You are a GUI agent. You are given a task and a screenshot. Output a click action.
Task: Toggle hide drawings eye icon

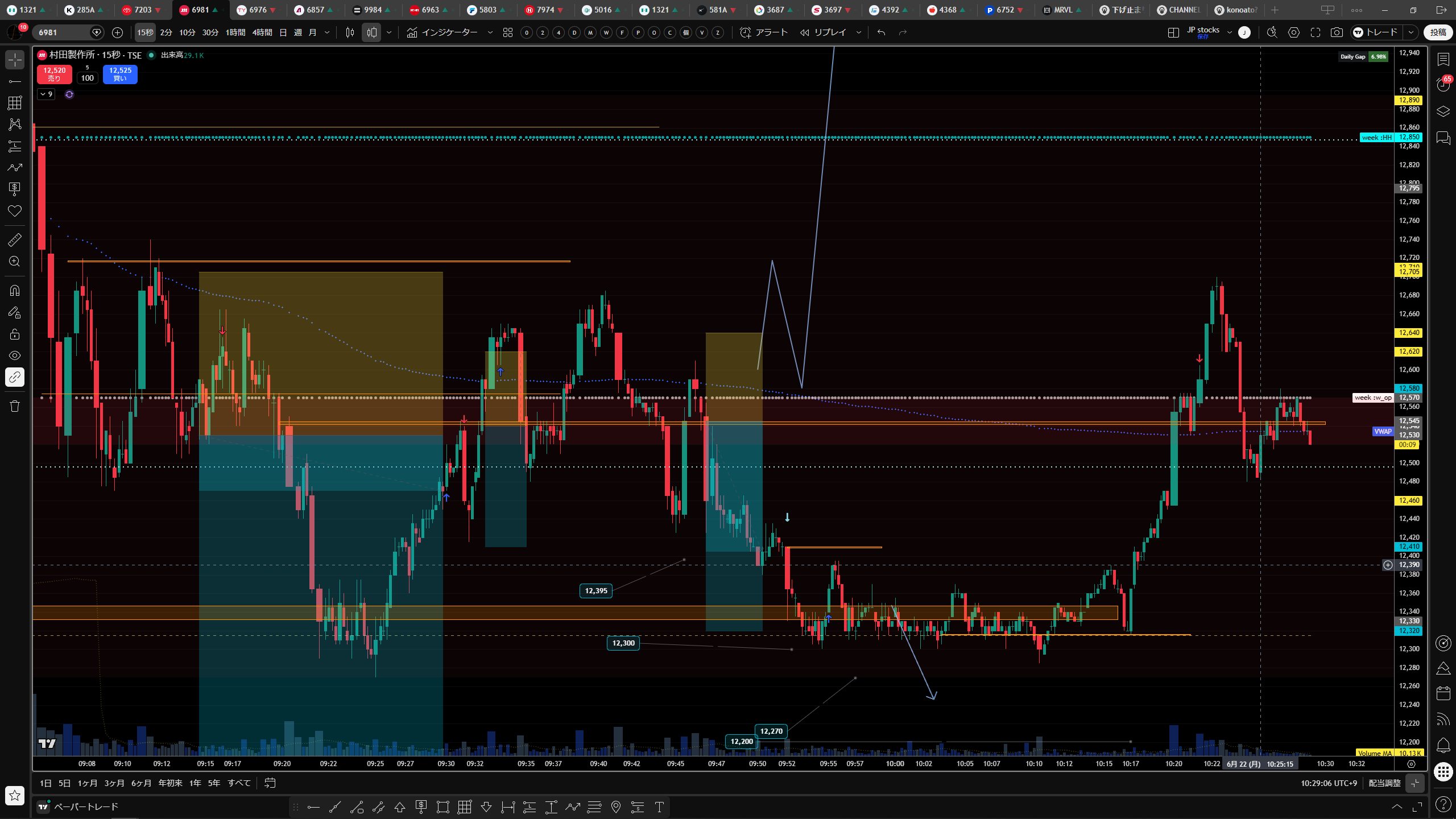[15, 355]
